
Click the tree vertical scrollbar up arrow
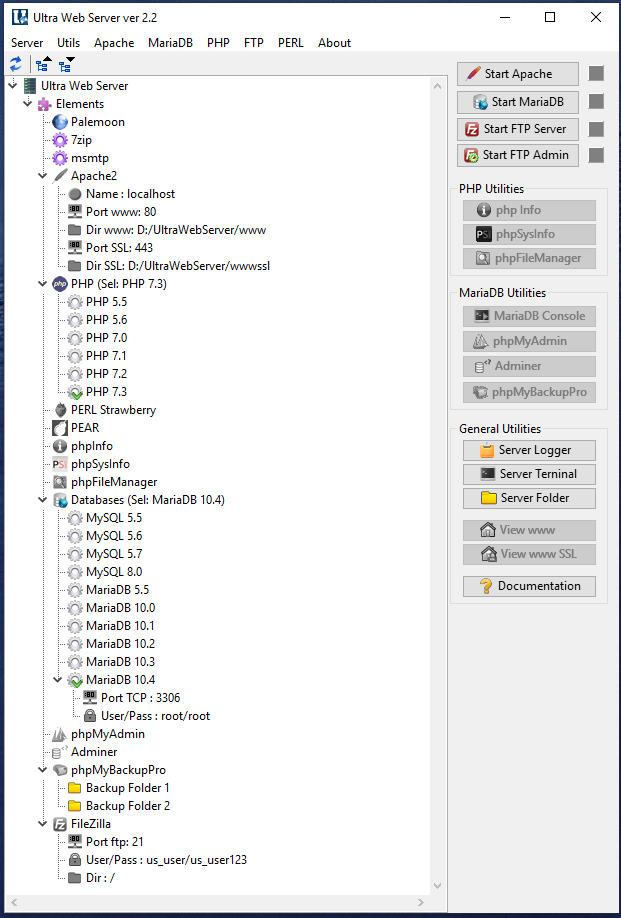(438, 85)
